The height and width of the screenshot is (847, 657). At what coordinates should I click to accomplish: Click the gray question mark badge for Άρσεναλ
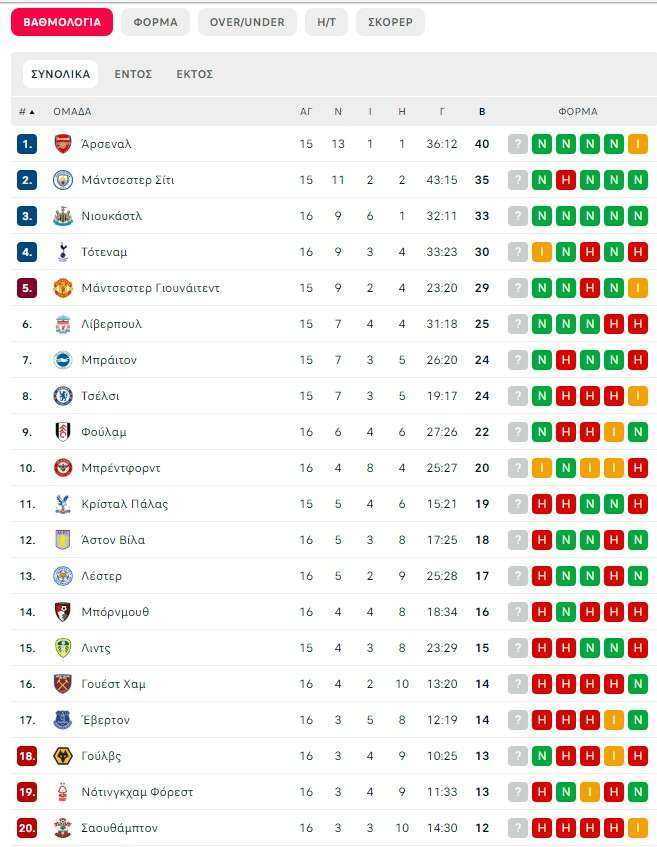click(x=518, y=144)
